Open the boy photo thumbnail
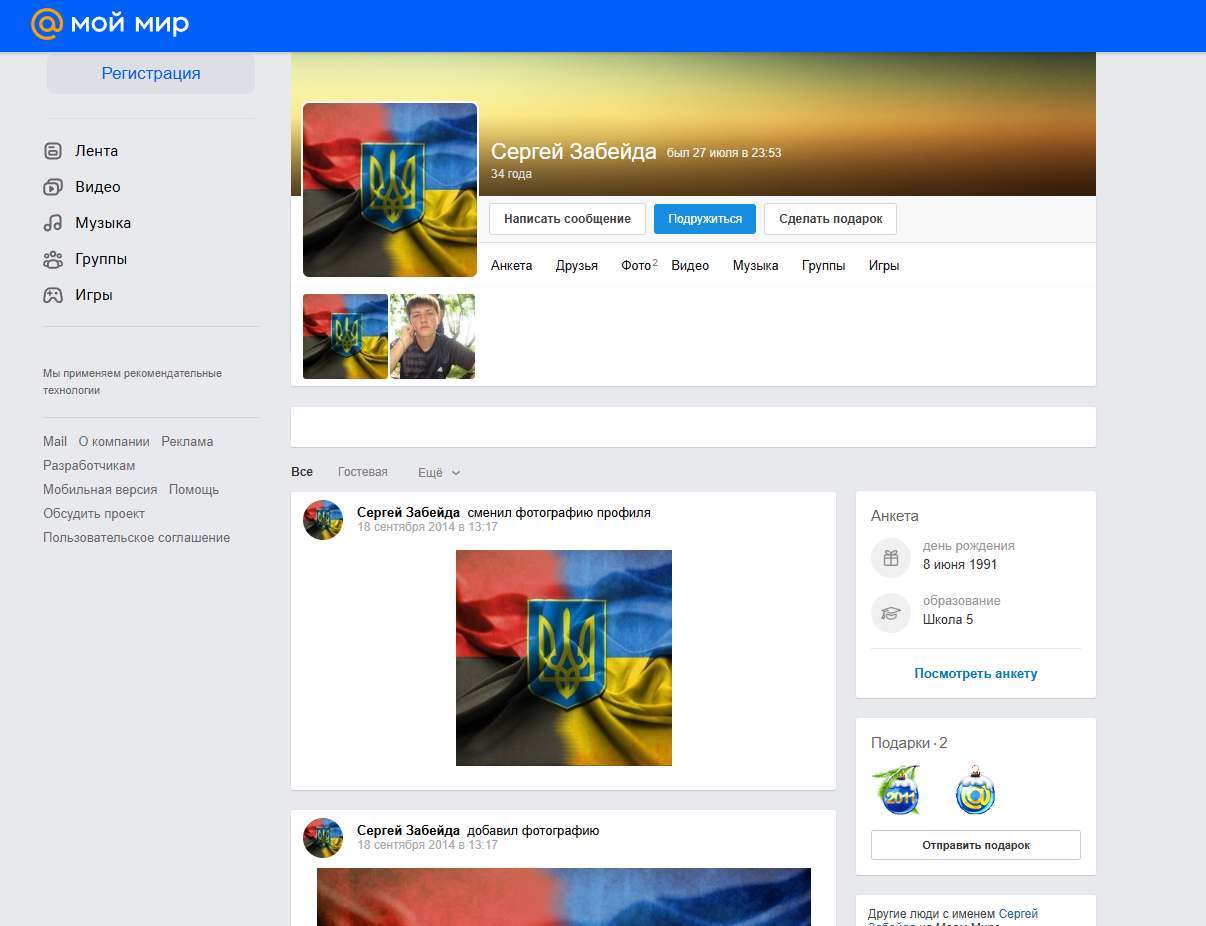Viewport: 1206px width, 926px height. tap(433, 336)
